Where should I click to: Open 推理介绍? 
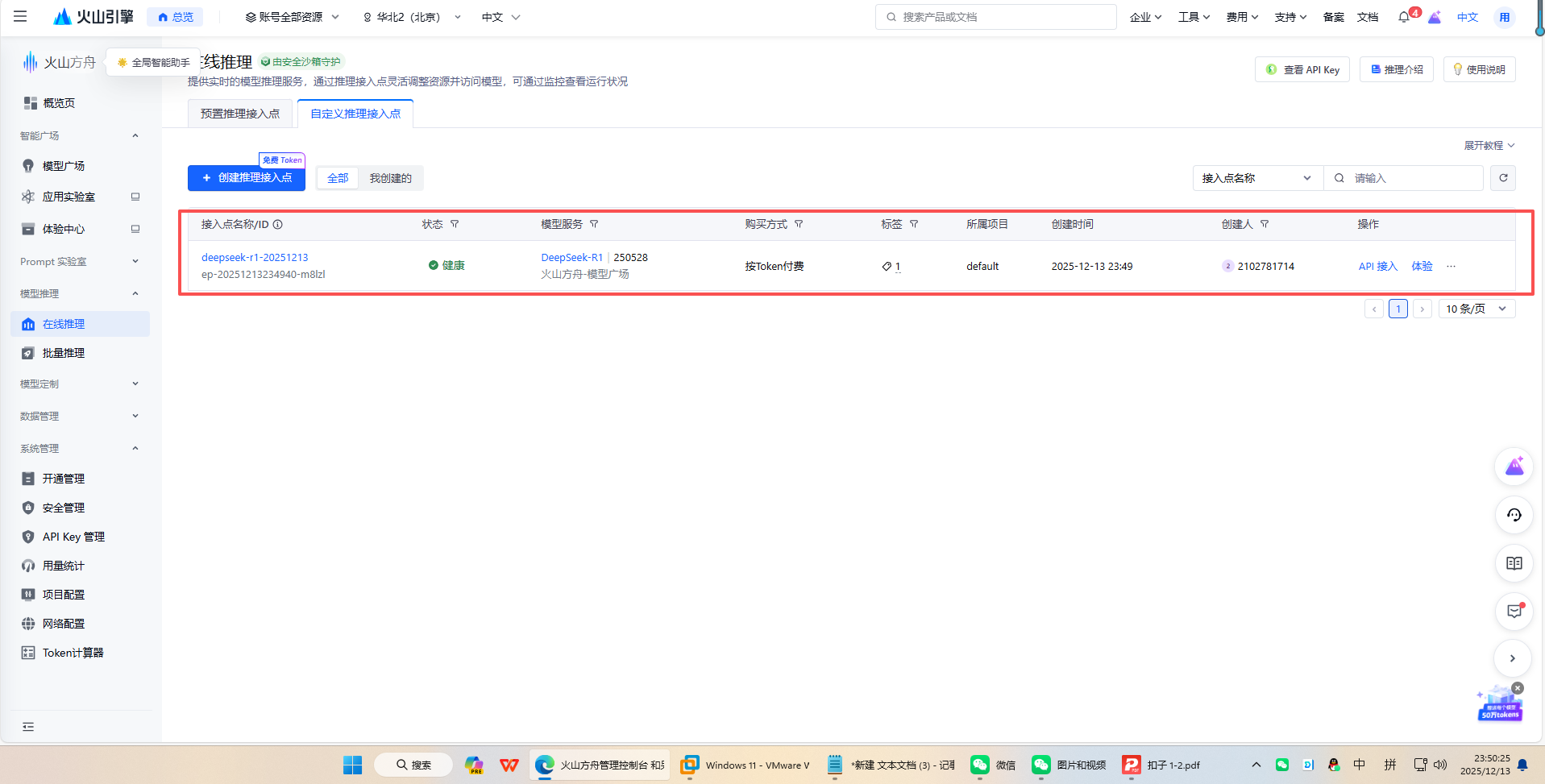[1397, 69]
